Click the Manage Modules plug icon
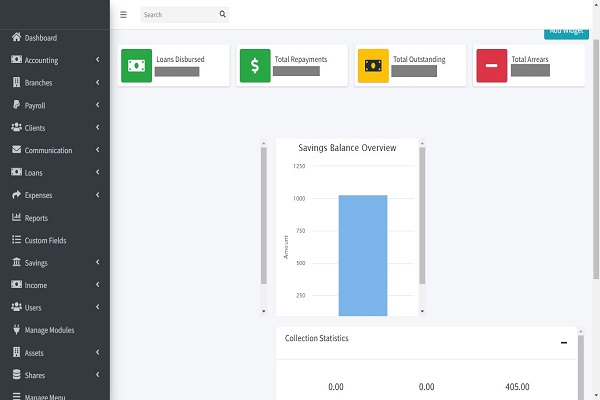The width and height of the screenshot is (600, 400). coord(17,330)
